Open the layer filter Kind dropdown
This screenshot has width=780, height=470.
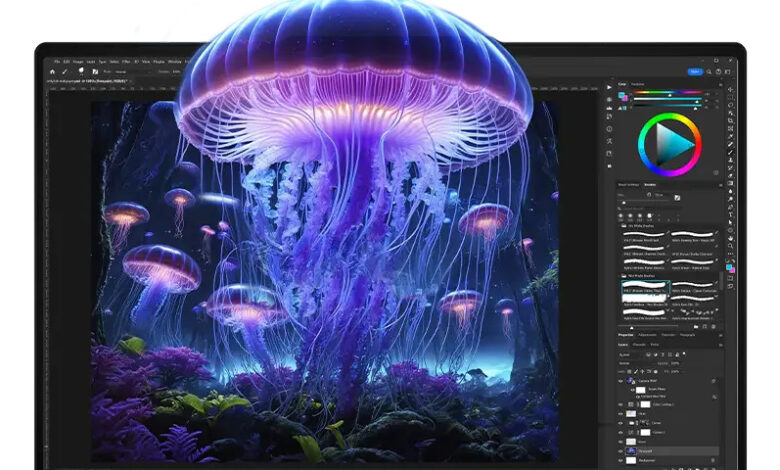pyautogui.click(x=629, y=355)
